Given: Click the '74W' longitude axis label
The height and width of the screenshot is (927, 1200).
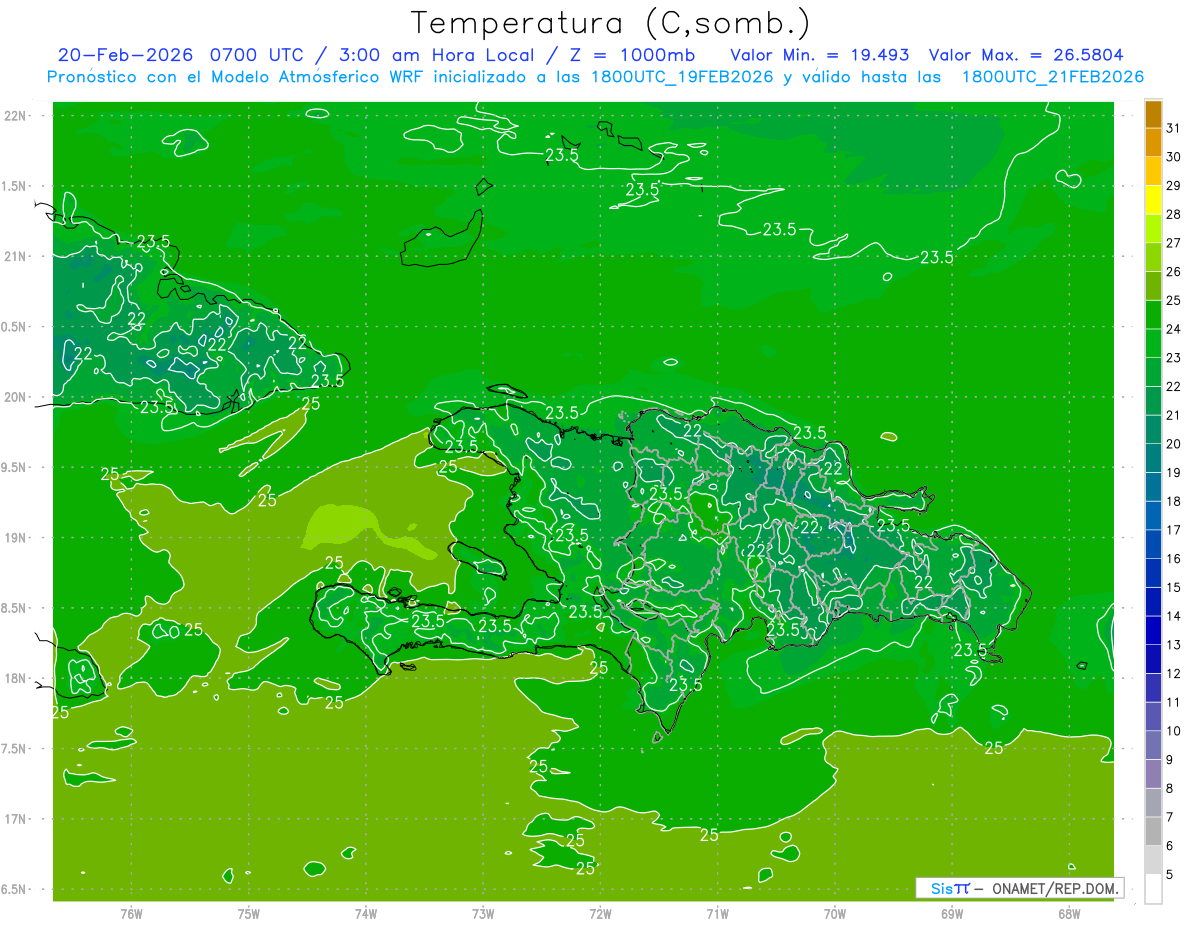Looking at the screenshot, I should (366, 914).
